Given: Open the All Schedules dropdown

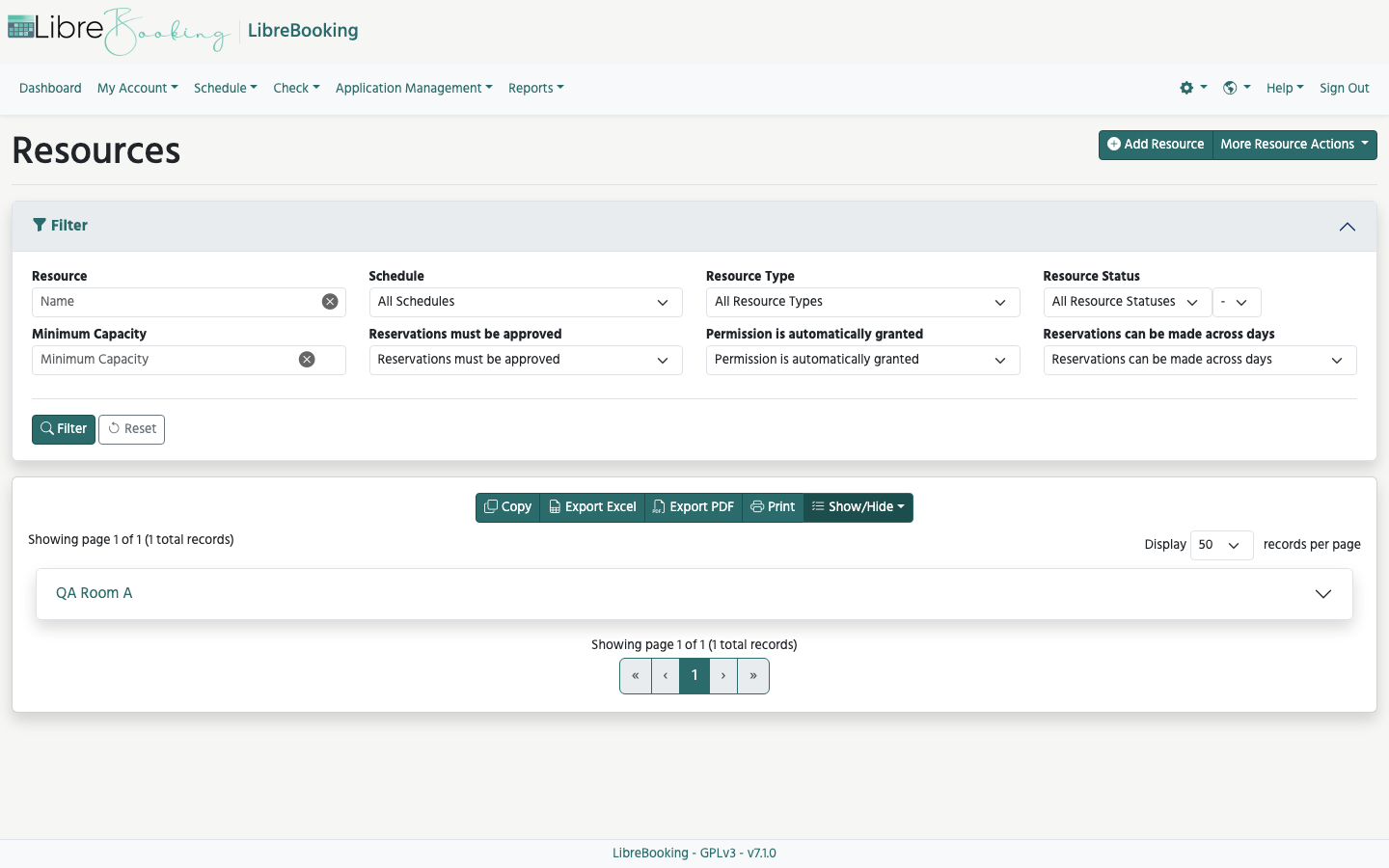Looking at the screenshot, I should [x=526, y=302].
